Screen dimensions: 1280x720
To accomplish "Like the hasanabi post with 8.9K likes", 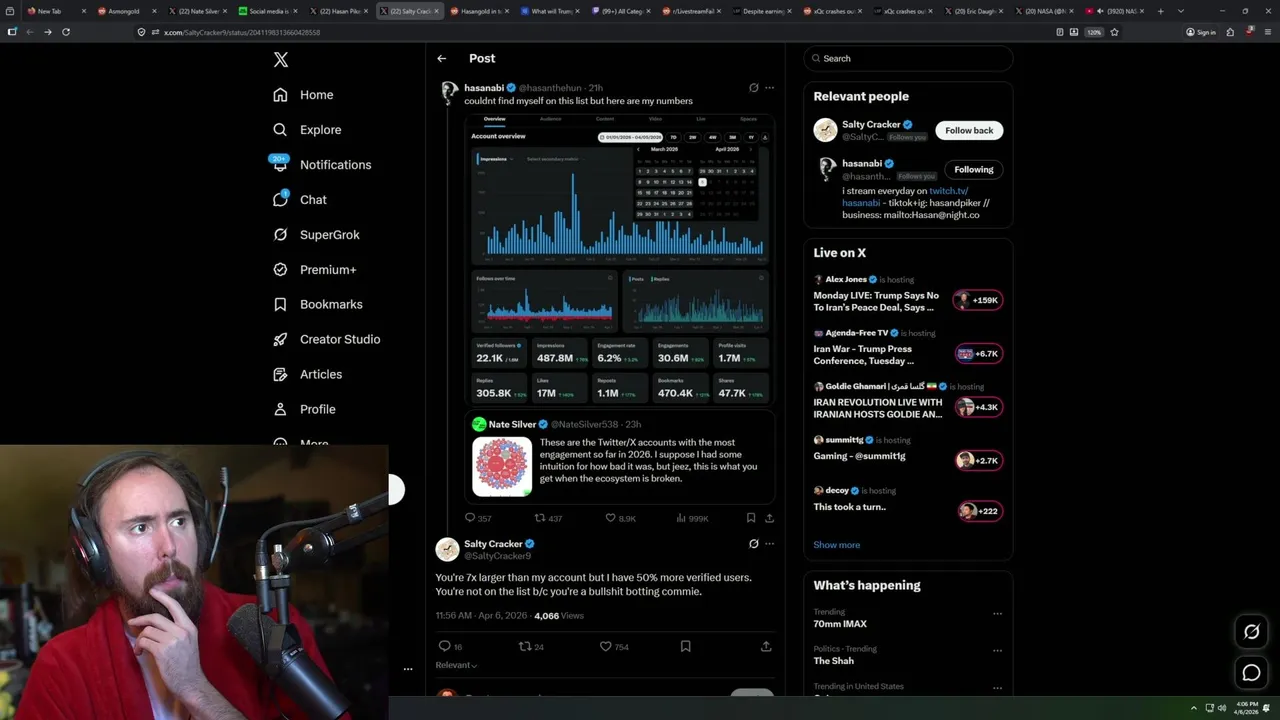I will point(621,518).
